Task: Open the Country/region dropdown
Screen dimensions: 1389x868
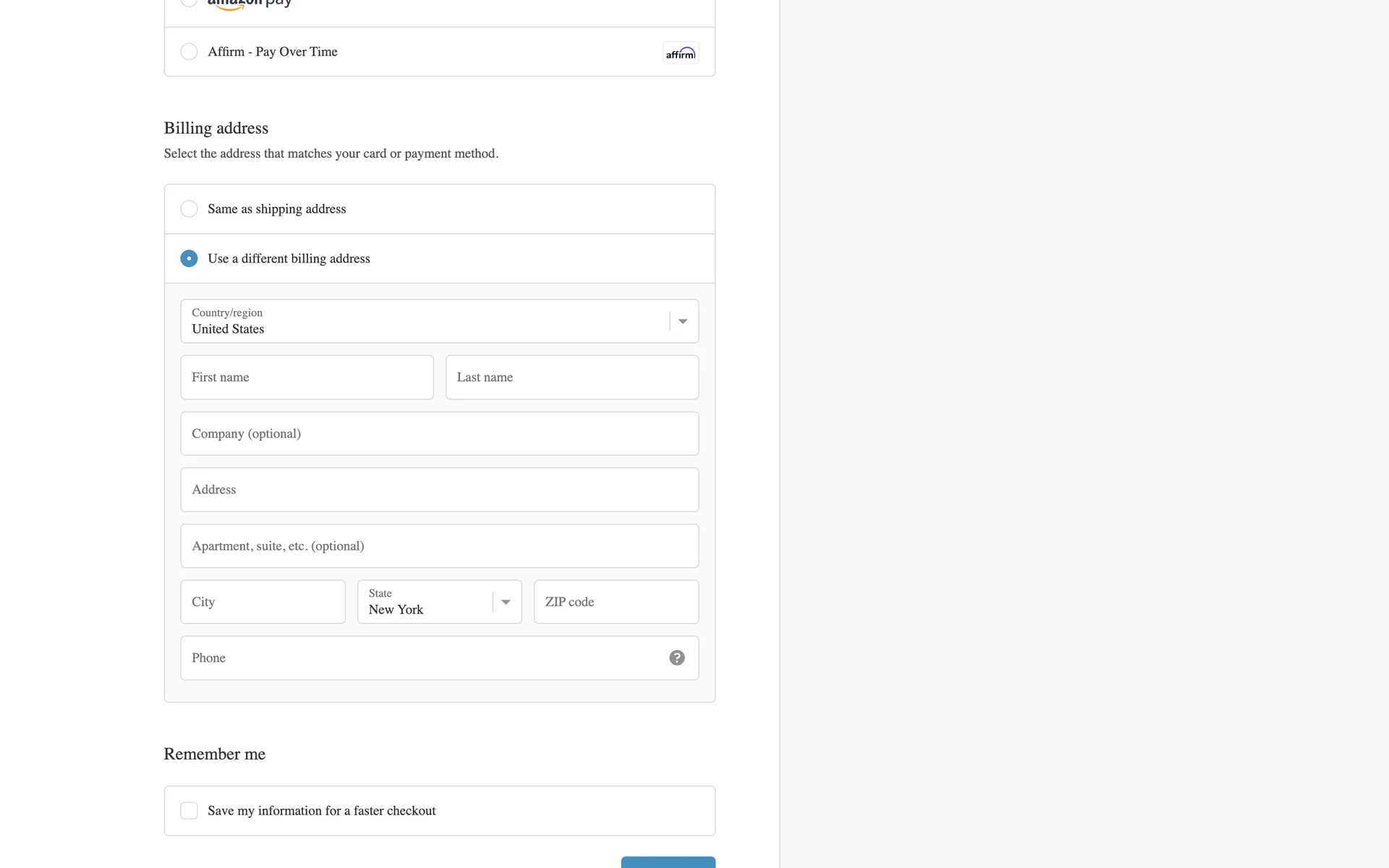Action: (x=427, y=321)
